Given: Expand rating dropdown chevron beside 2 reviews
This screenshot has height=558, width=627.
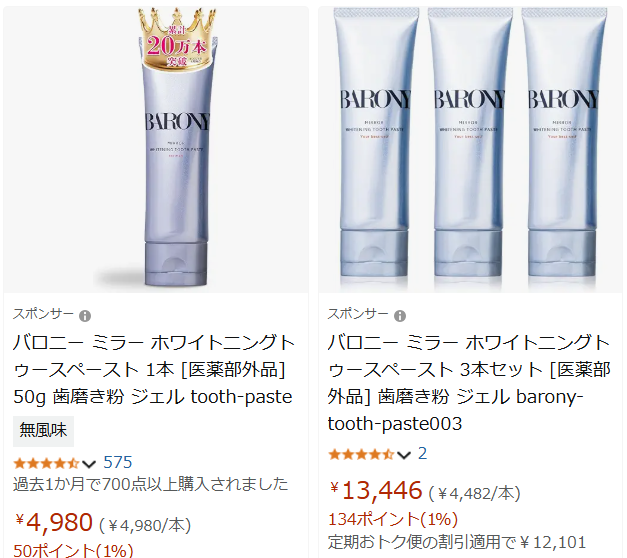Looking at the screenshot, I should (x=404, y=455).
